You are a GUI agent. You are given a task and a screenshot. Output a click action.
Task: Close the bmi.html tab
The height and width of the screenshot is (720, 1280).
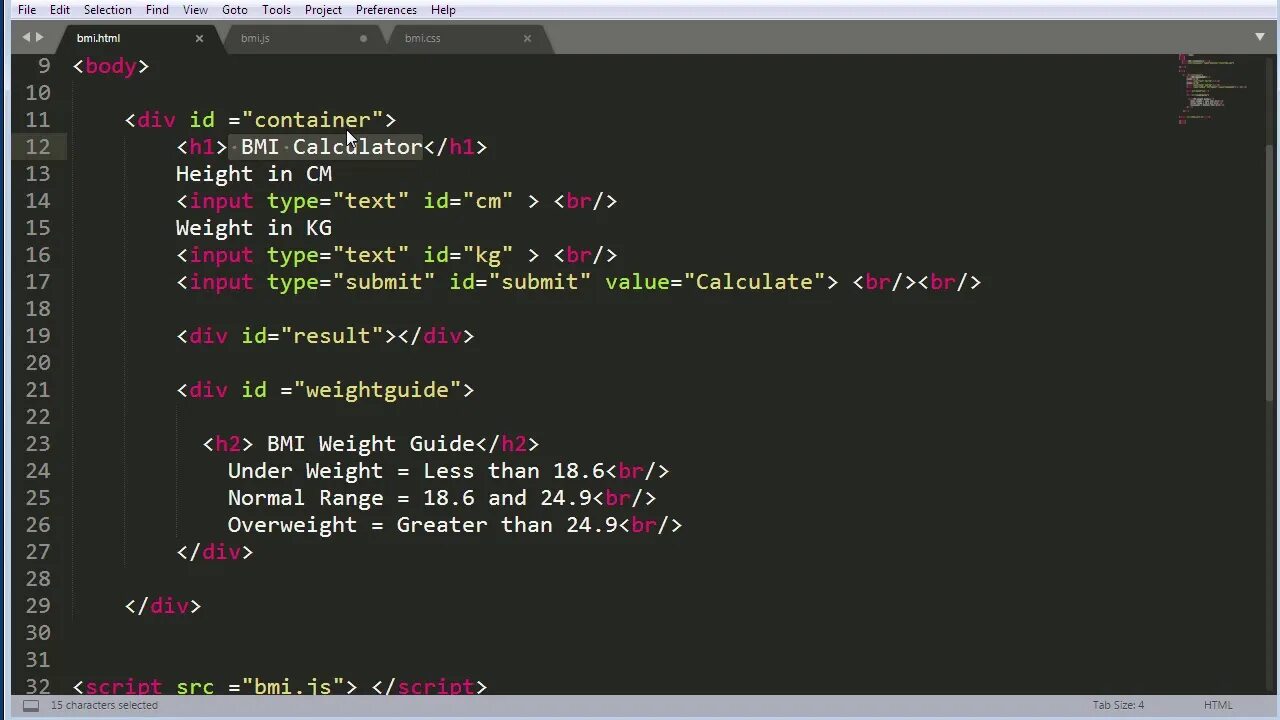pos(199,38)
